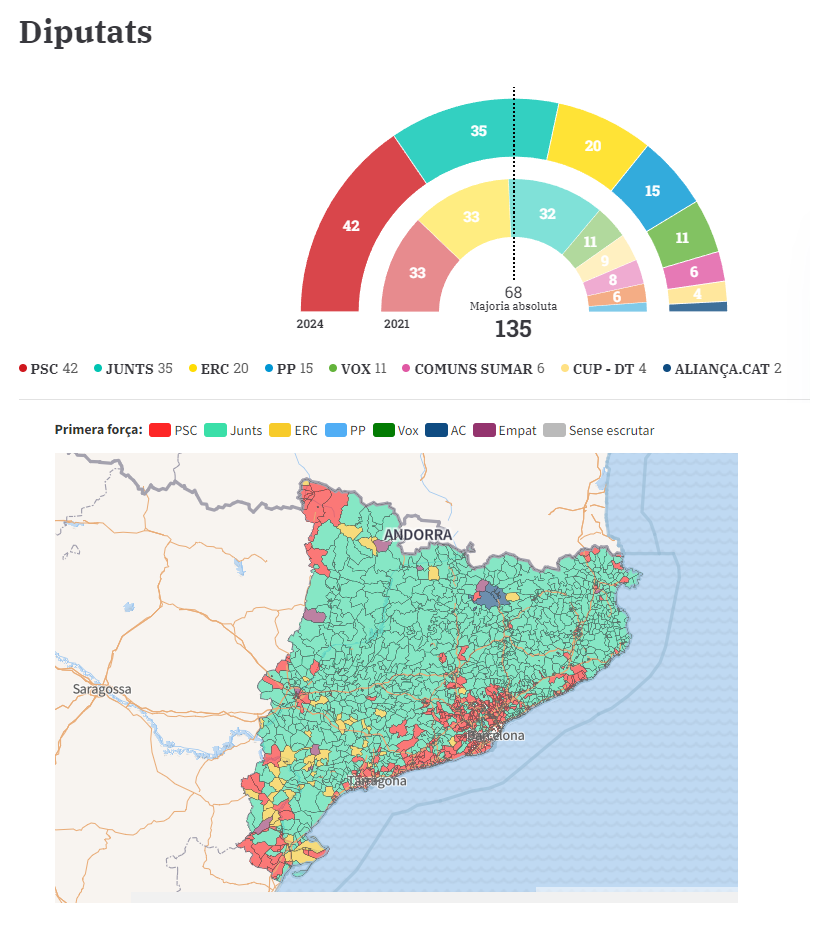This screenshot has height=944, width=814.
Task: Select the turquoise Junts 35 outer arc segment
Action: [478, 131]
